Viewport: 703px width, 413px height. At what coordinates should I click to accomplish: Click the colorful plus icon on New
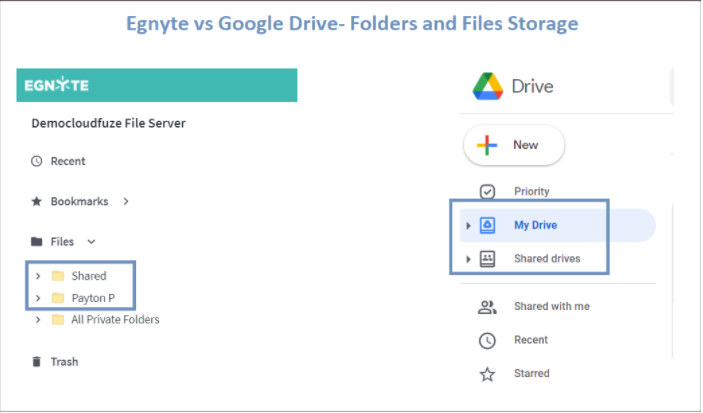[487, 145]
